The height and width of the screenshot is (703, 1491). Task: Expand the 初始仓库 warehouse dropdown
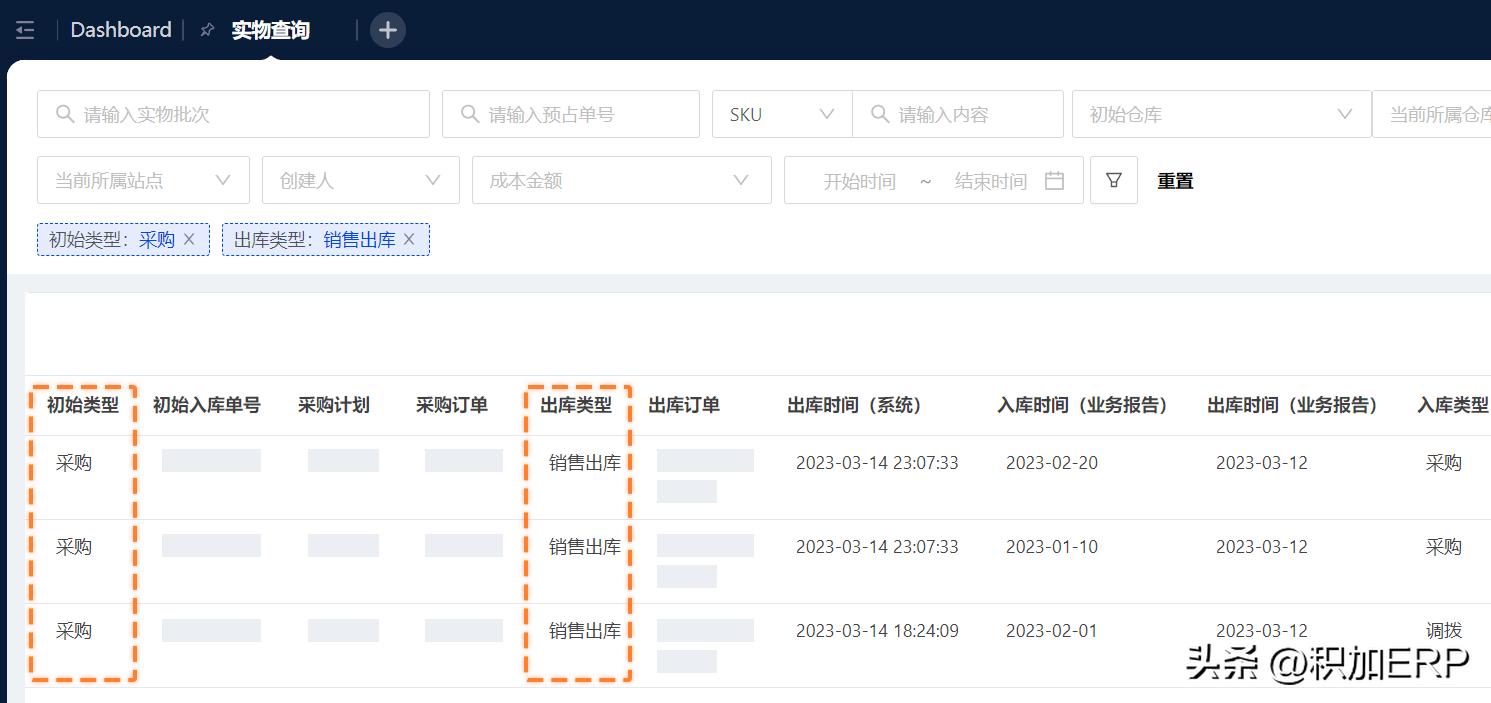1220,113
